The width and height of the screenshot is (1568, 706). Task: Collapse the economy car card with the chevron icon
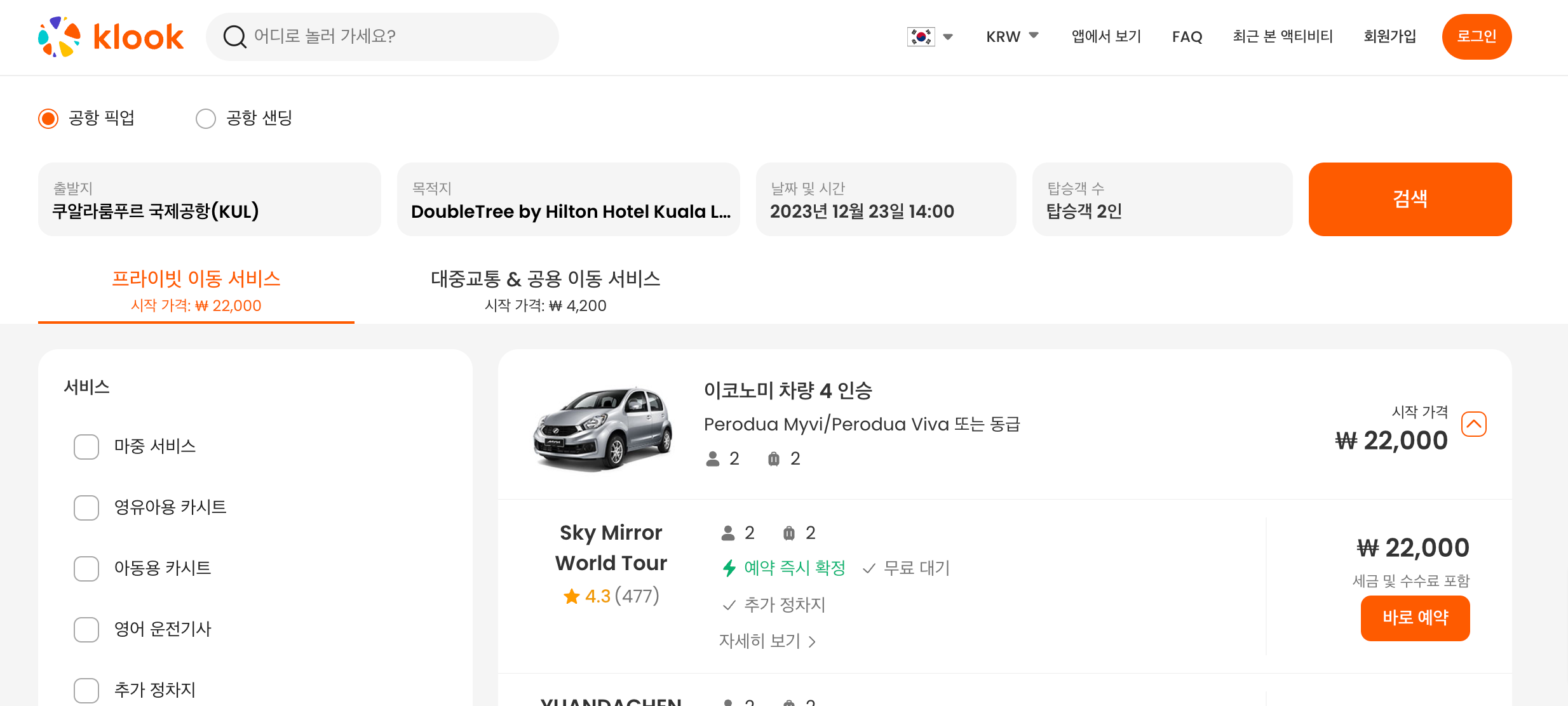[x=1473, y=424]
